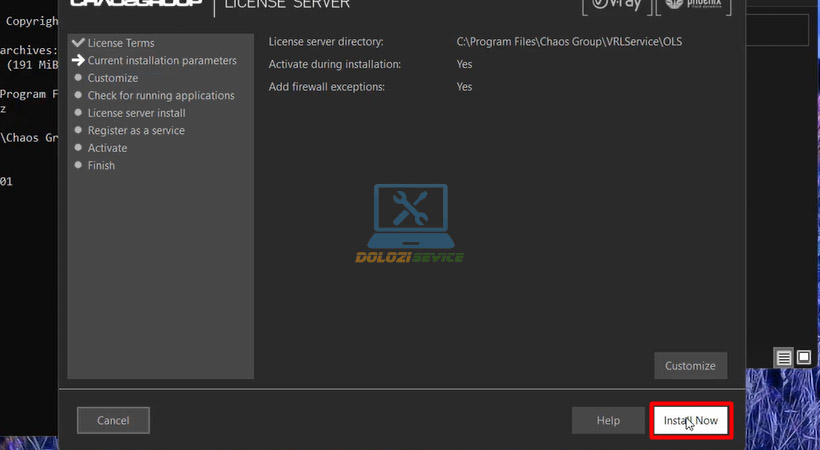Screen dimensions: 820x450
Task: Switch to details list view icon
Action: [784, 357]
